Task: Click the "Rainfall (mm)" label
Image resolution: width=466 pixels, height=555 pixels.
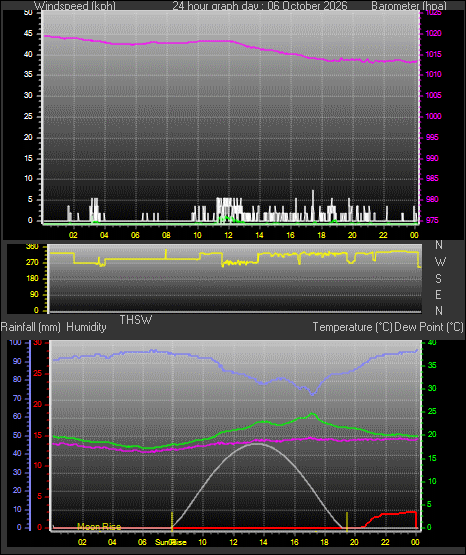Action: coord(31,327)
